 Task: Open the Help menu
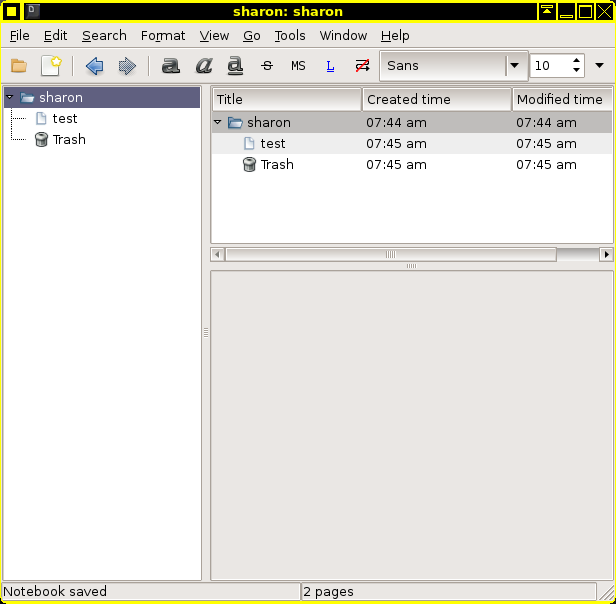(395, 36)
